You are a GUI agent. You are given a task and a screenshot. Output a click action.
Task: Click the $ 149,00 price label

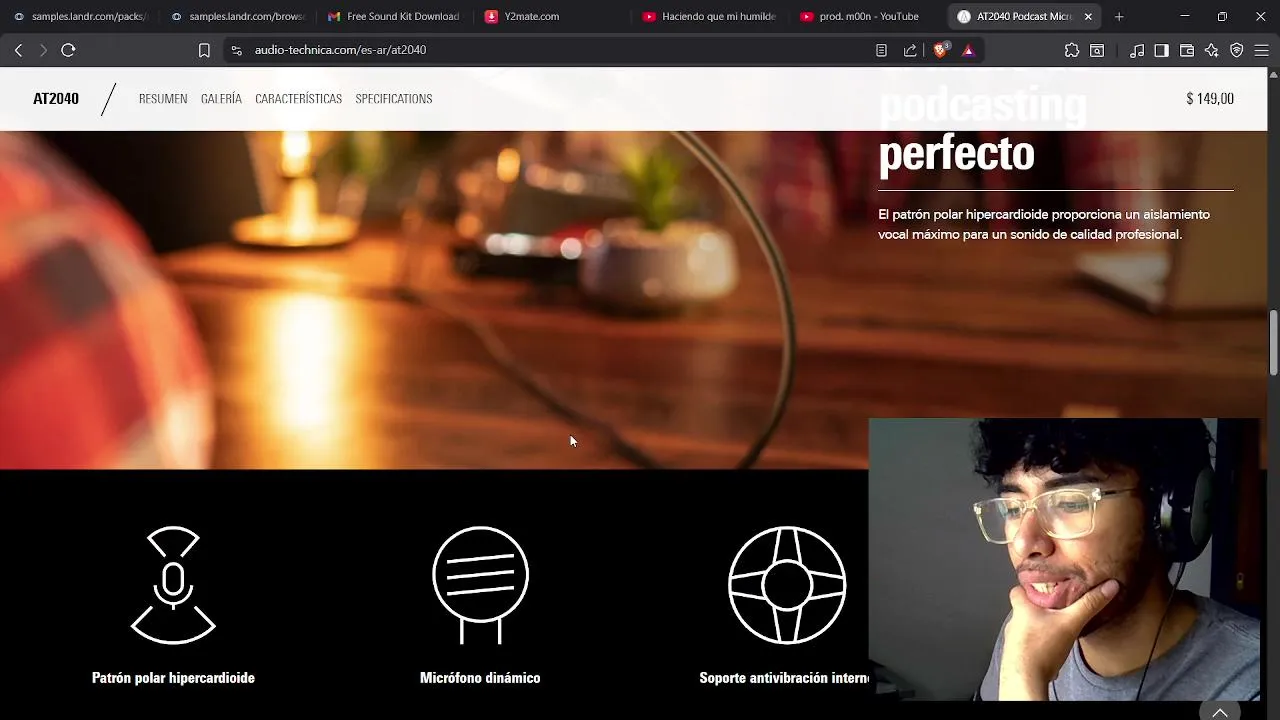(1210, 98)
